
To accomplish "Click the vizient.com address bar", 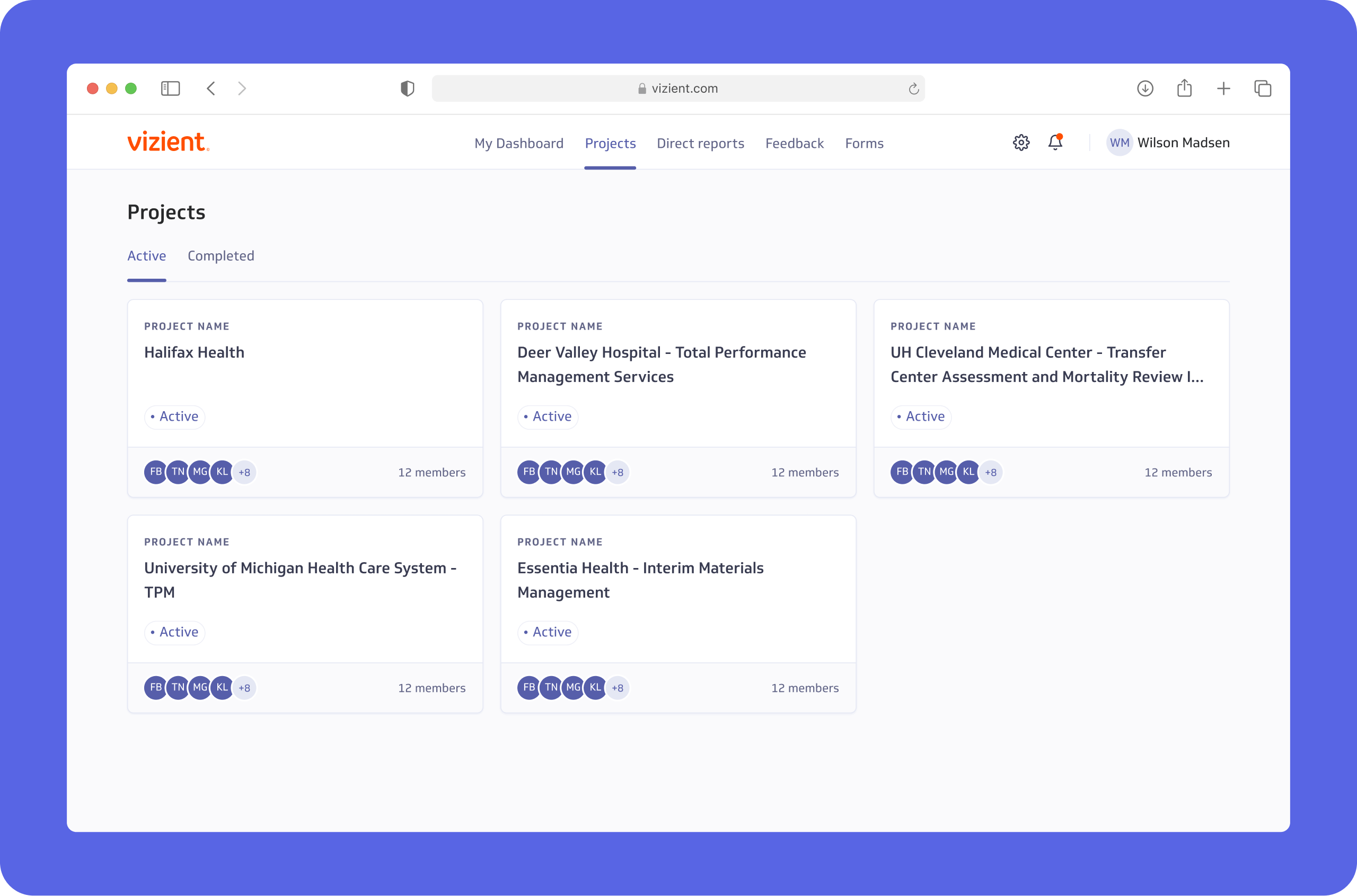I will (x=678, y=88).
